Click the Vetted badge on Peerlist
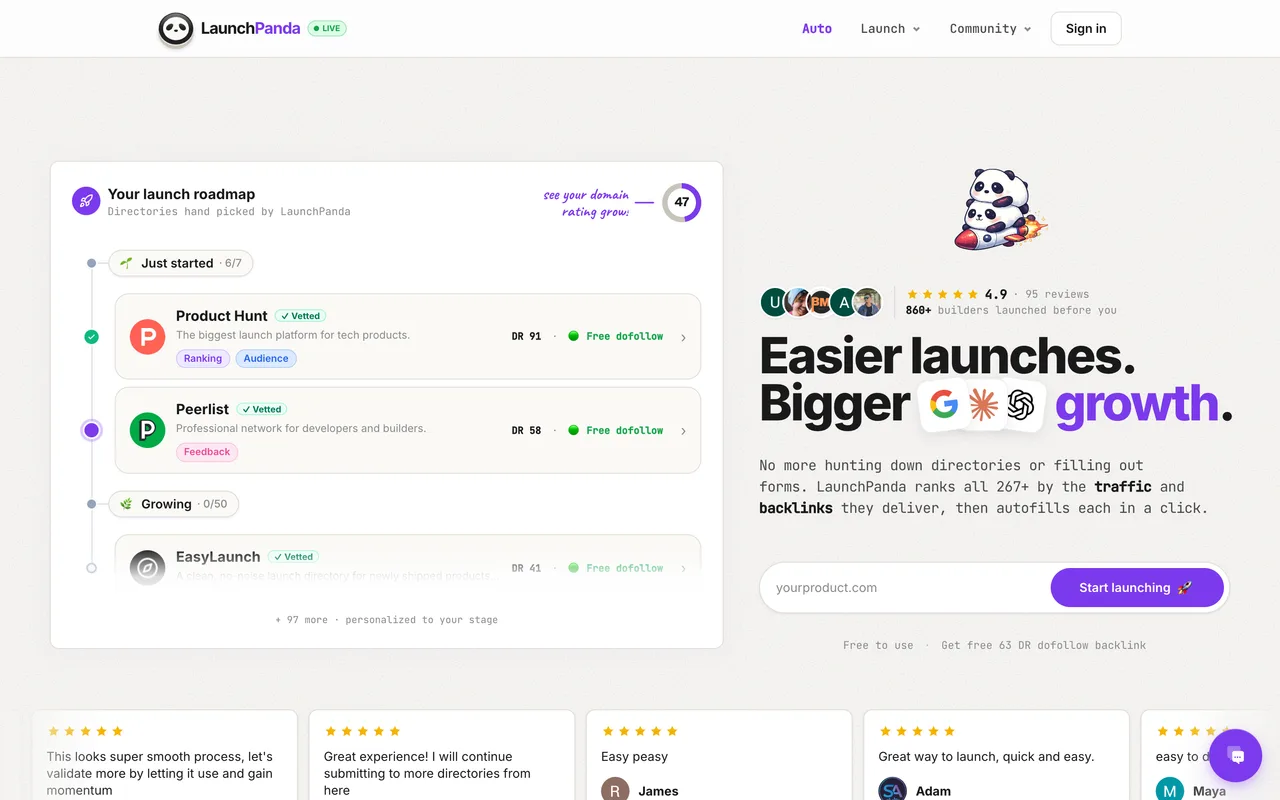The height and width of the screenshot is (800, 1280). (x=262, y=409)
